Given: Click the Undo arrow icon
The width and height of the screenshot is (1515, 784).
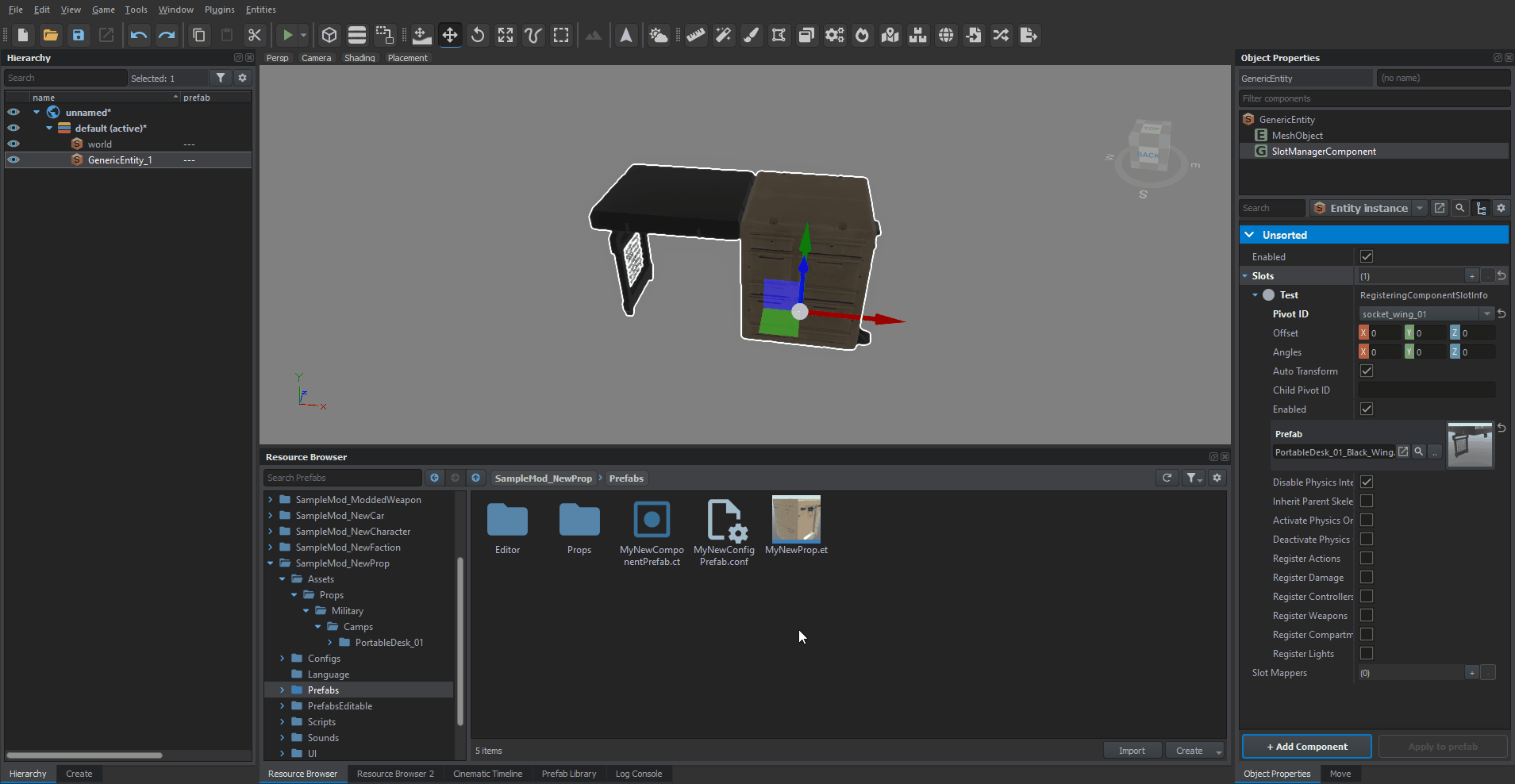Looking at the screenshot, I should tap(139, 35).
